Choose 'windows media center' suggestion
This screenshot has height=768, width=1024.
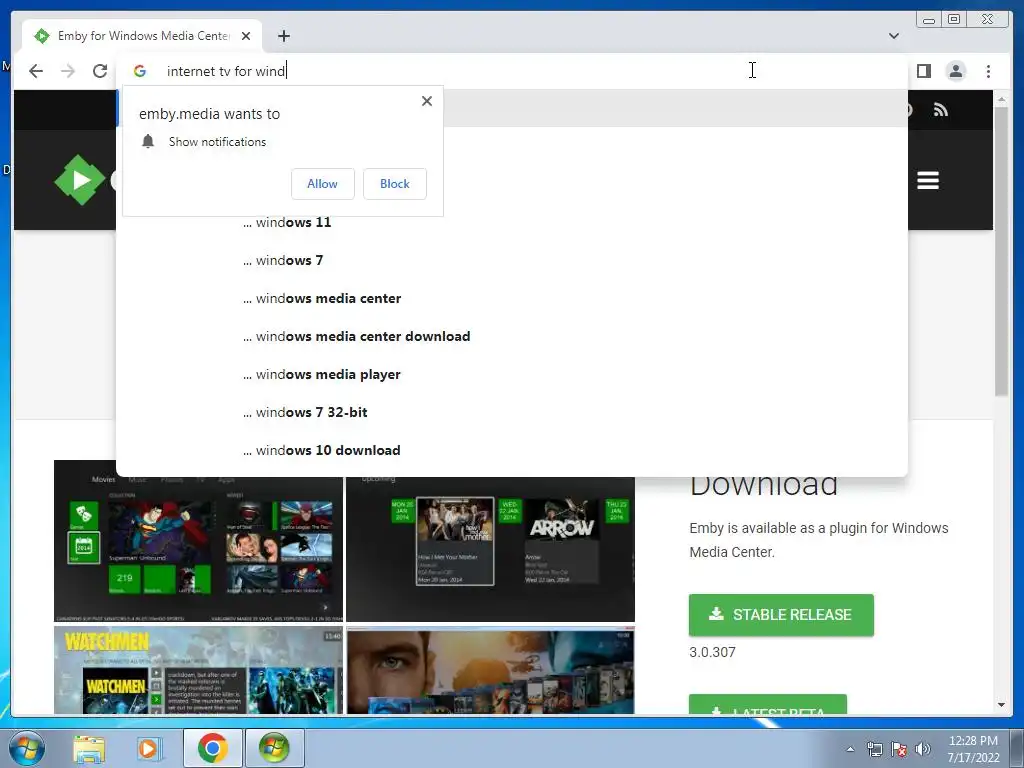(511, 298)
